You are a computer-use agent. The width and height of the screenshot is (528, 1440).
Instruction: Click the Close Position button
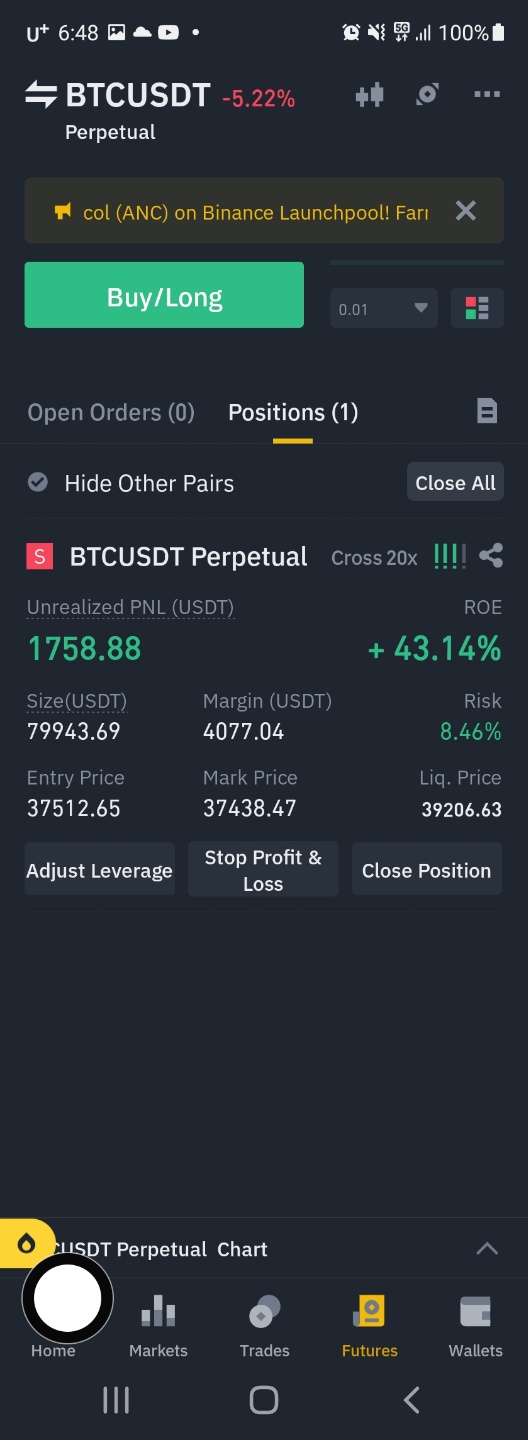(427, 869)
